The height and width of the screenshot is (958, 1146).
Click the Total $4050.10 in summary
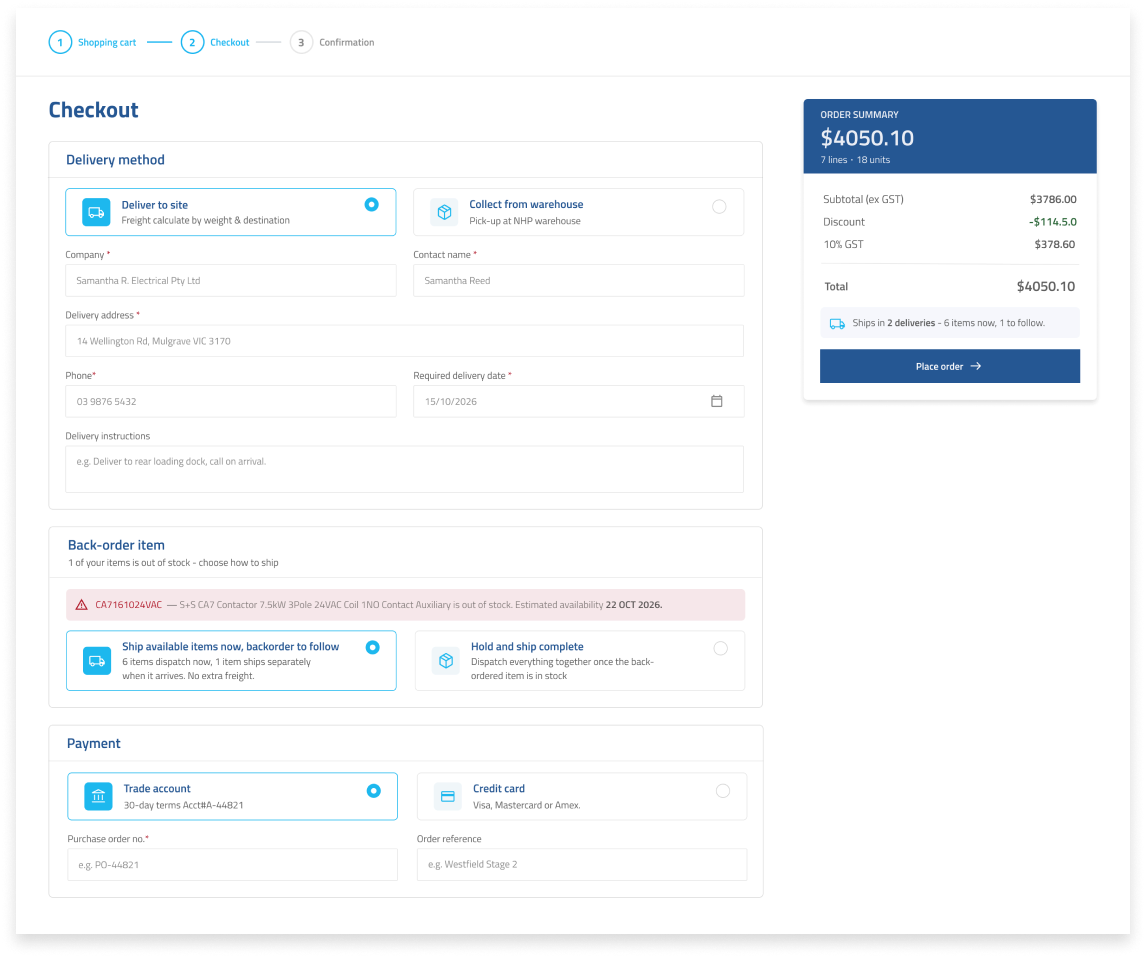click(1046, 286)
